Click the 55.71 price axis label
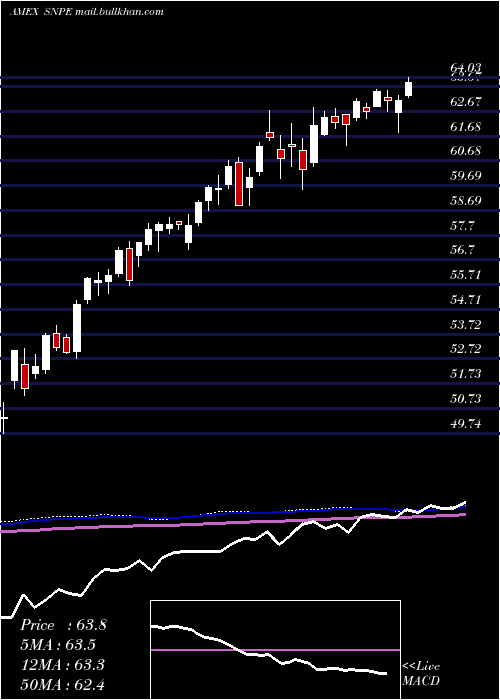 point(466,275)
